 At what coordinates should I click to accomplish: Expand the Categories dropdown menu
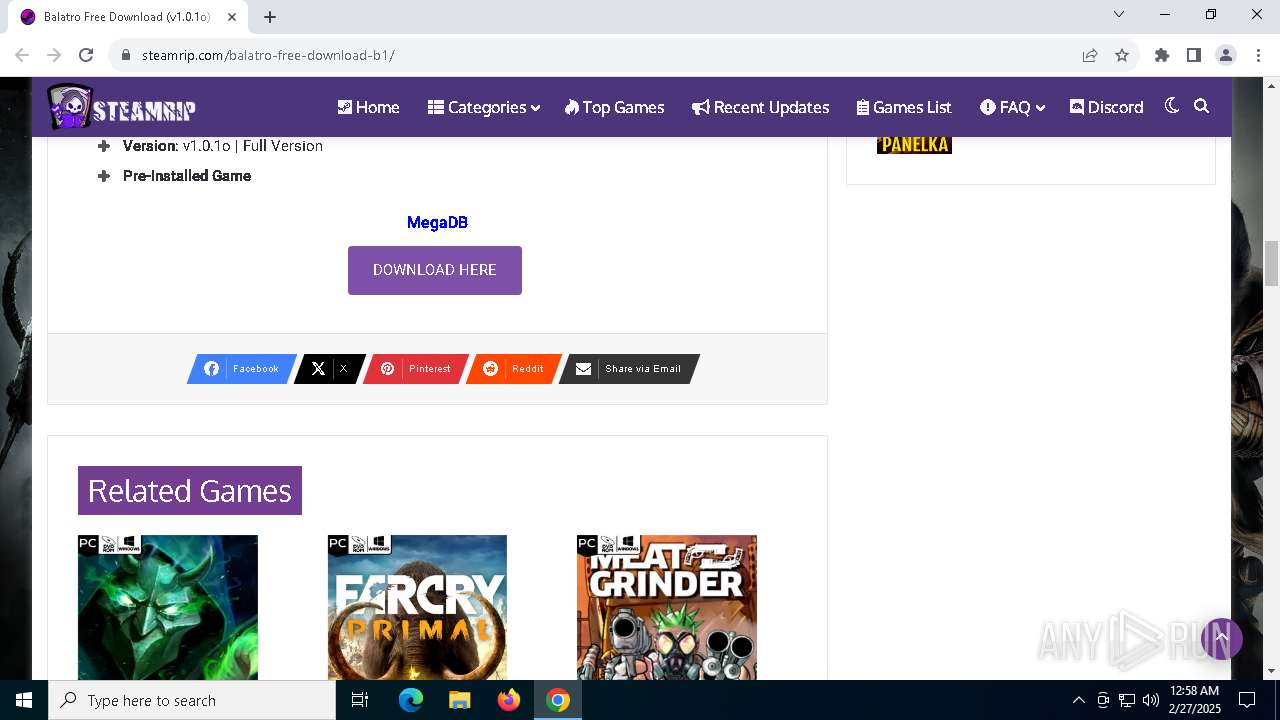click(484, 107)
